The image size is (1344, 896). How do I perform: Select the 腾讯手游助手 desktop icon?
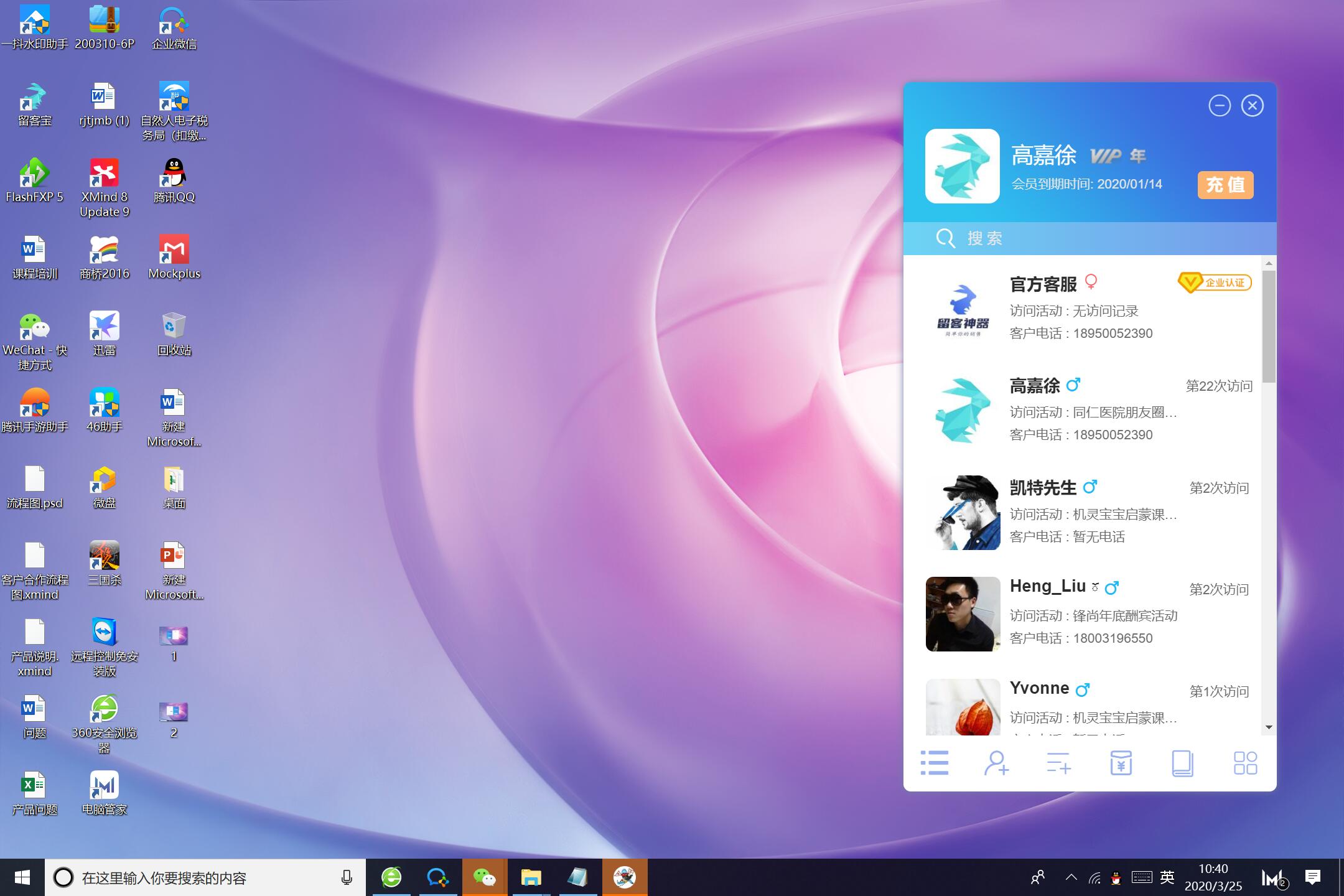click(x=35, y=411)
